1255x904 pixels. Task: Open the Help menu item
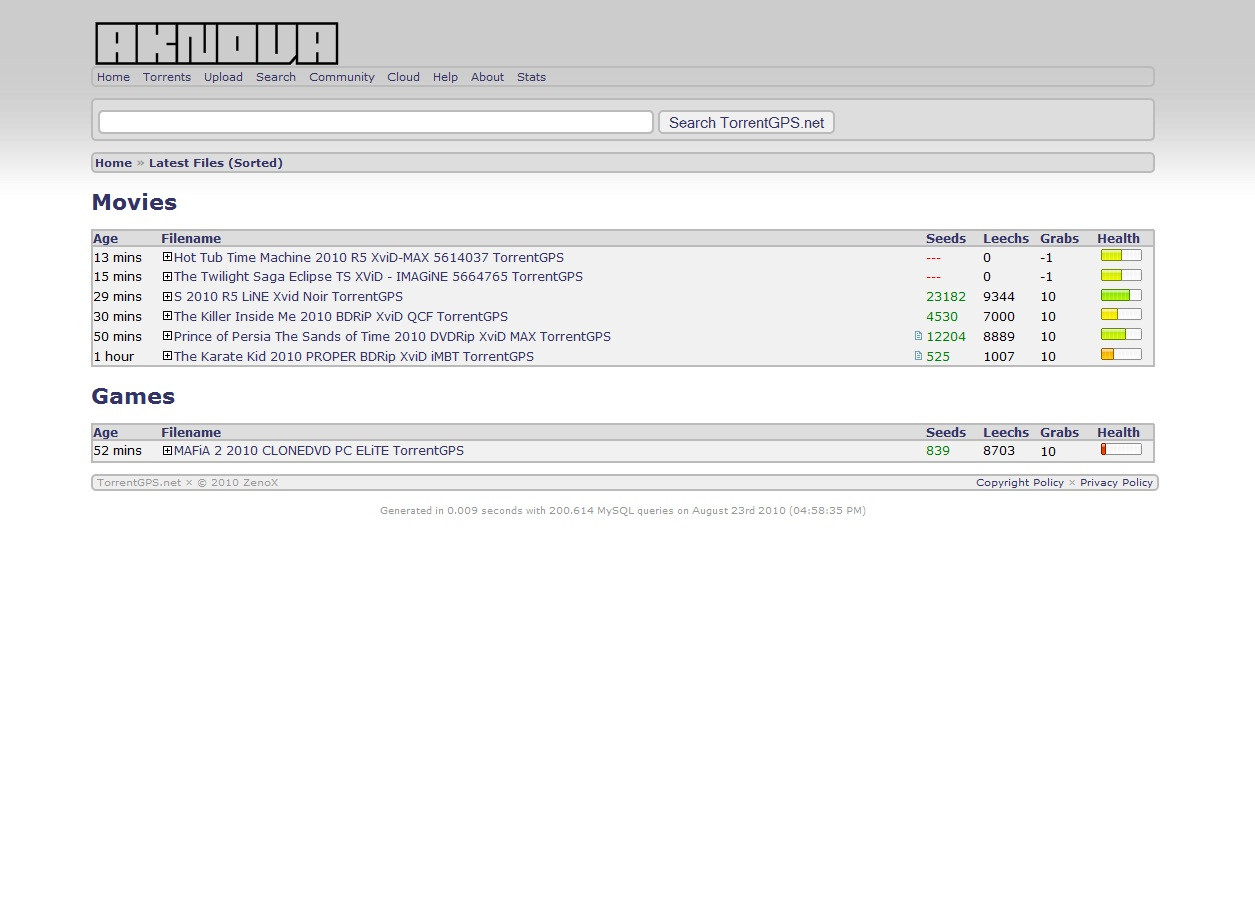(x=445, y=77)
